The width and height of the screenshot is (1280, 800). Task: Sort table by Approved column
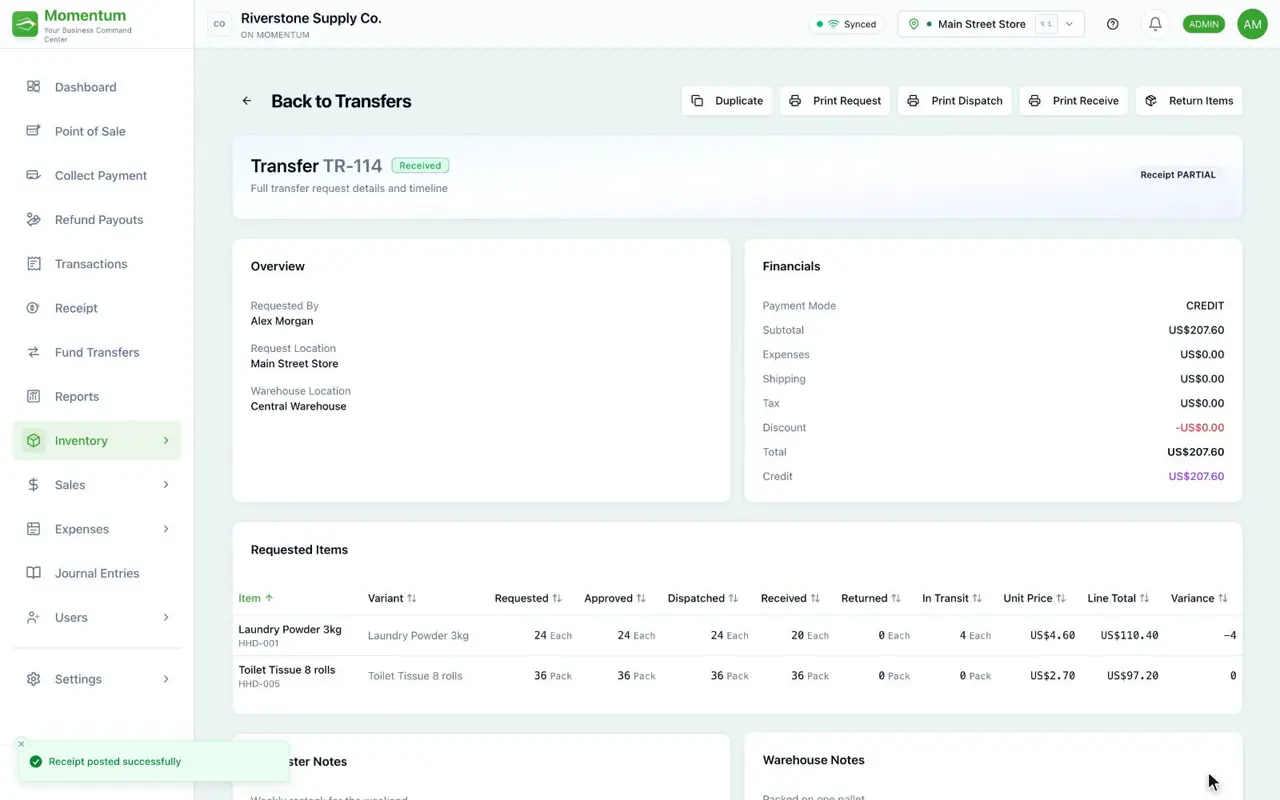pyautogui.click(x=615, y=598)
